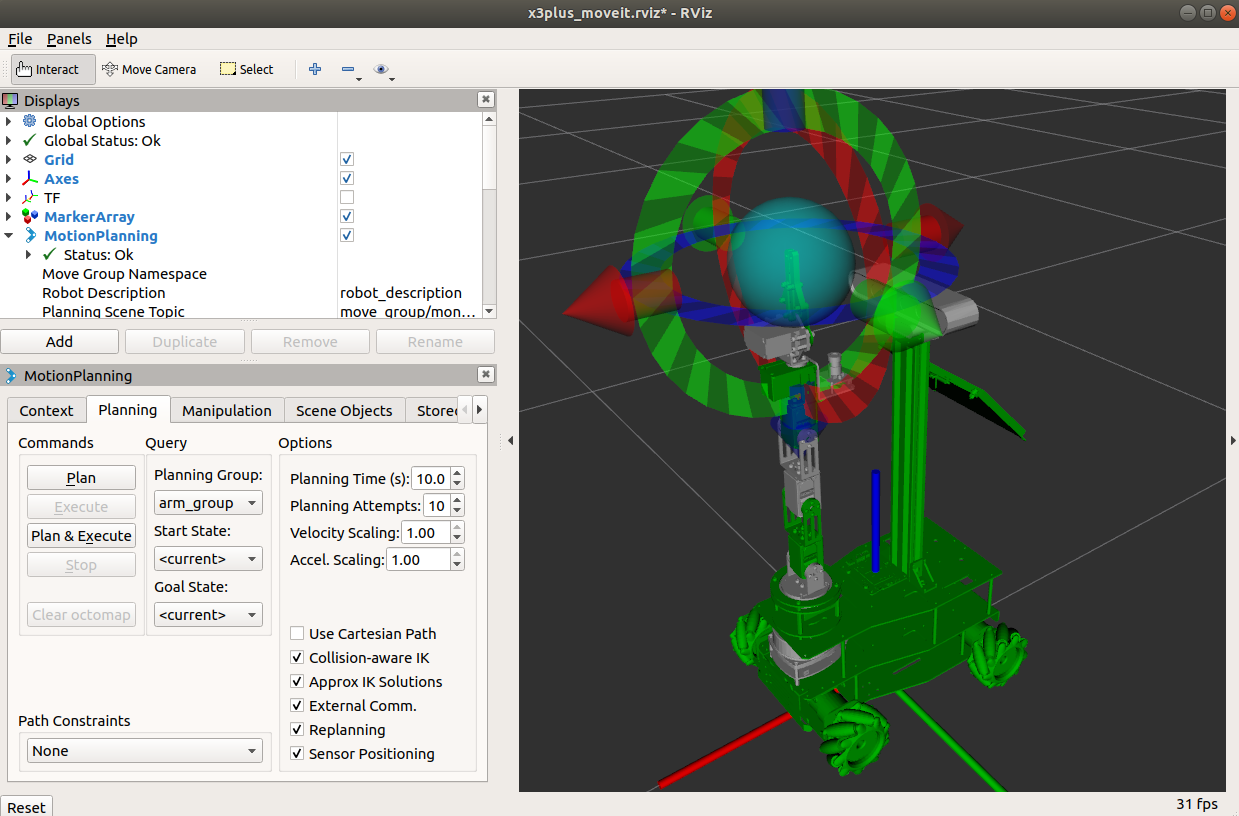Click the Axes display icon
The width and height of the screenshot is (1239, 816).
point(30,179)
